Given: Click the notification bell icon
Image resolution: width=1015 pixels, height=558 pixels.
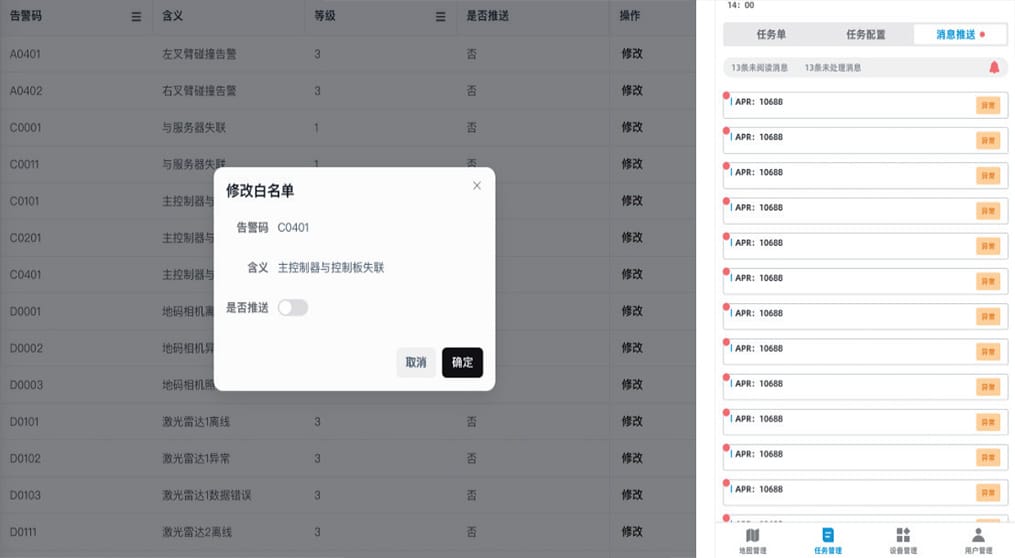Looking at the screenshot, I should tap(993, 68).
